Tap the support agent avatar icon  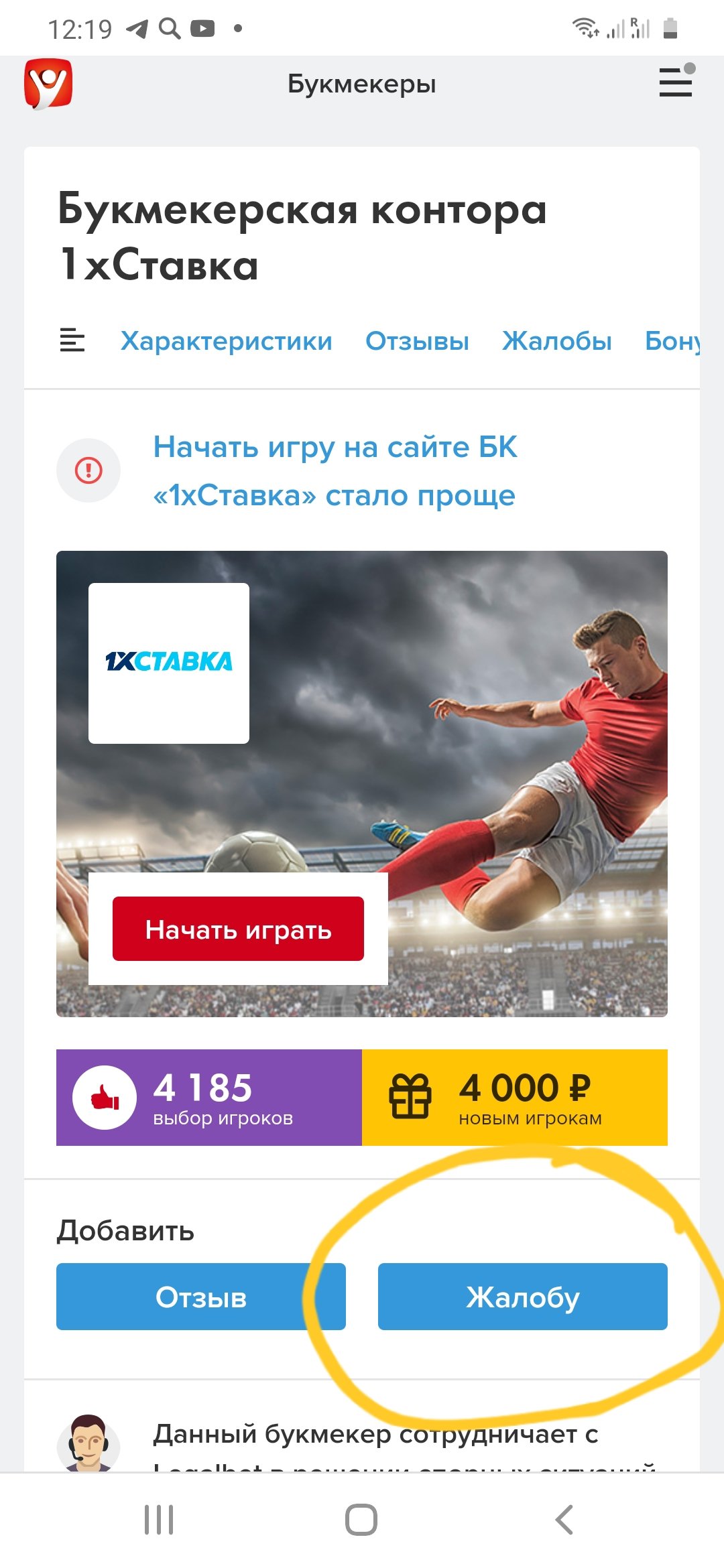(88, 1443)
